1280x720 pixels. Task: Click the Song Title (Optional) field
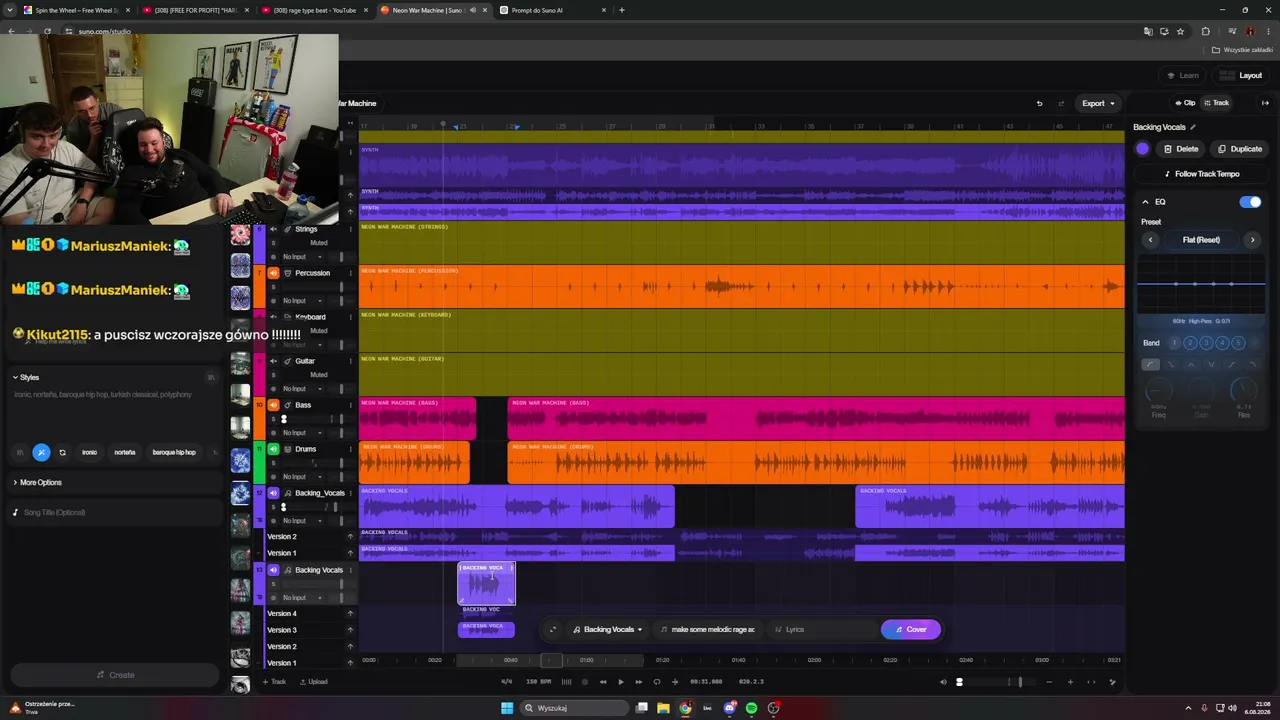(x=115, y=512)
